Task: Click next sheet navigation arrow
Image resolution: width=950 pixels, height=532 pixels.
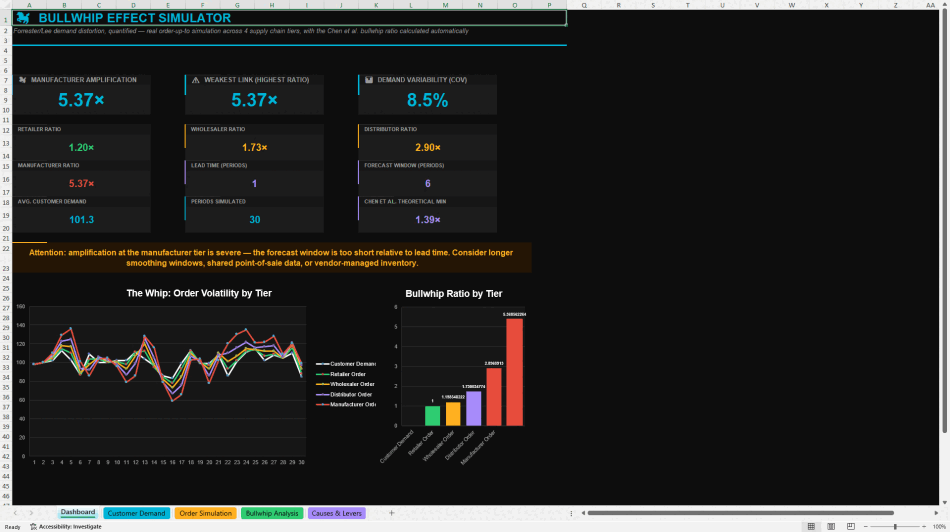Action: point(31,513)
